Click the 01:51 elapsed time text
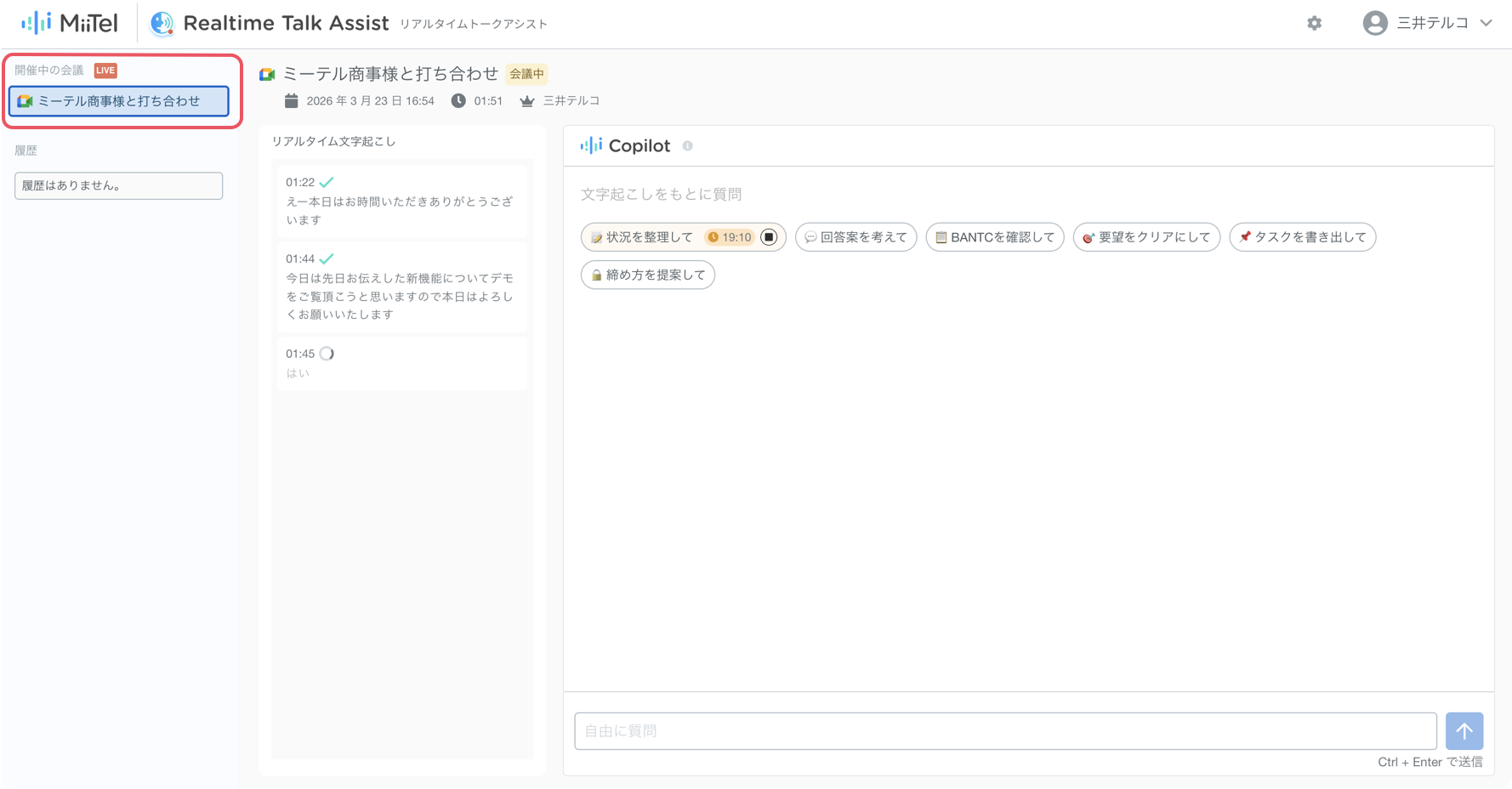This screenshot has height=789, width=1512. (x=488, y=101)
